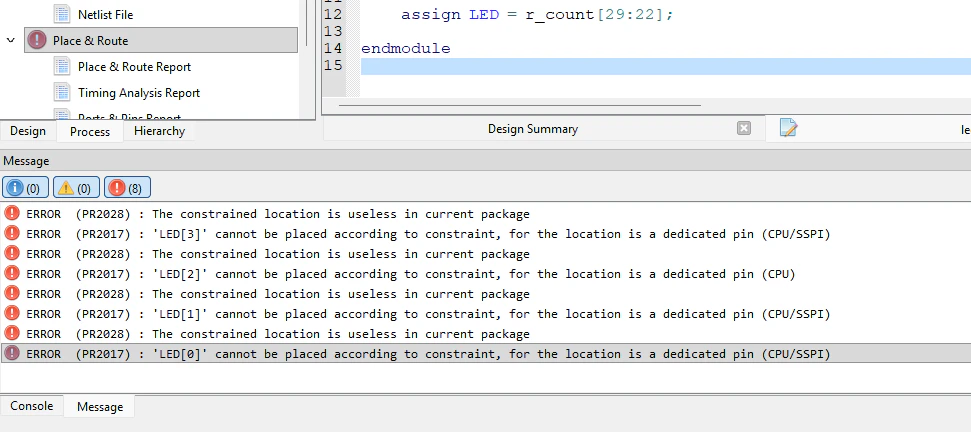This screenshot has height=432, width=971.
Task: Switch to the Message tab at bottom
Action: pyautogui.click(x=100, y=407)
